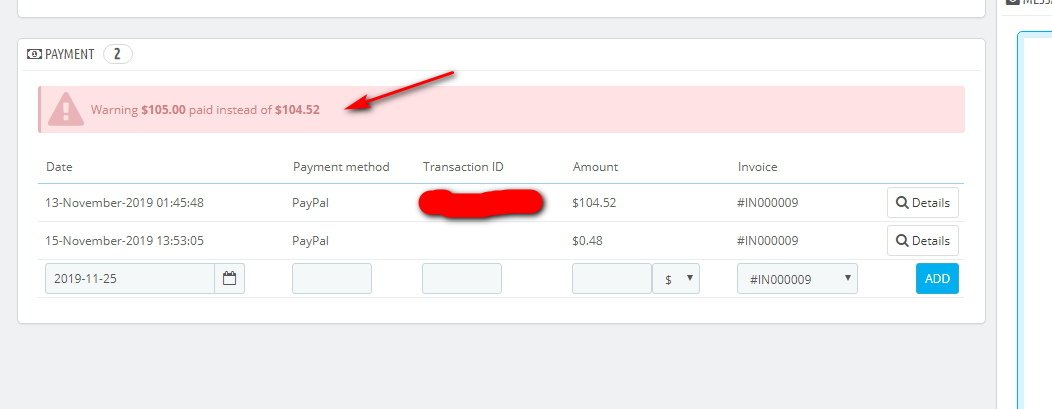This screenshot has width=1052, height=409.
Task: Focus the new Payment method input
Action: coord(331,279)
